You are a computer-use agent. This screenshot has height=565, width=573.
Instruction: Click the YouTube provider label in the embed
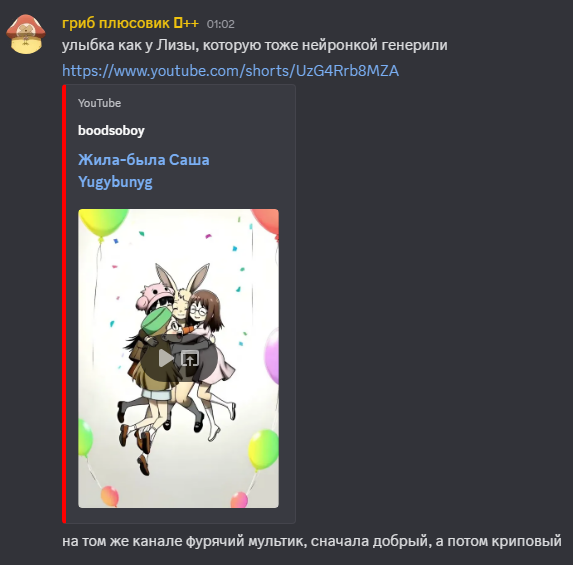[x=99, y=103]
